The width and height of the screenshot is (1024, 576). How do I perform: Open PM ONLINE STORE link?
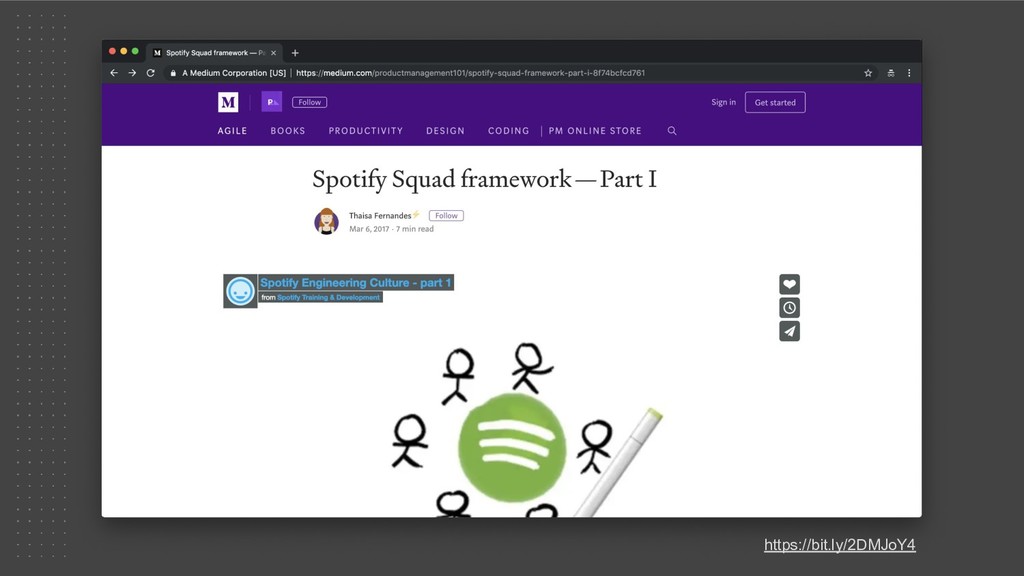coord(595,131)
